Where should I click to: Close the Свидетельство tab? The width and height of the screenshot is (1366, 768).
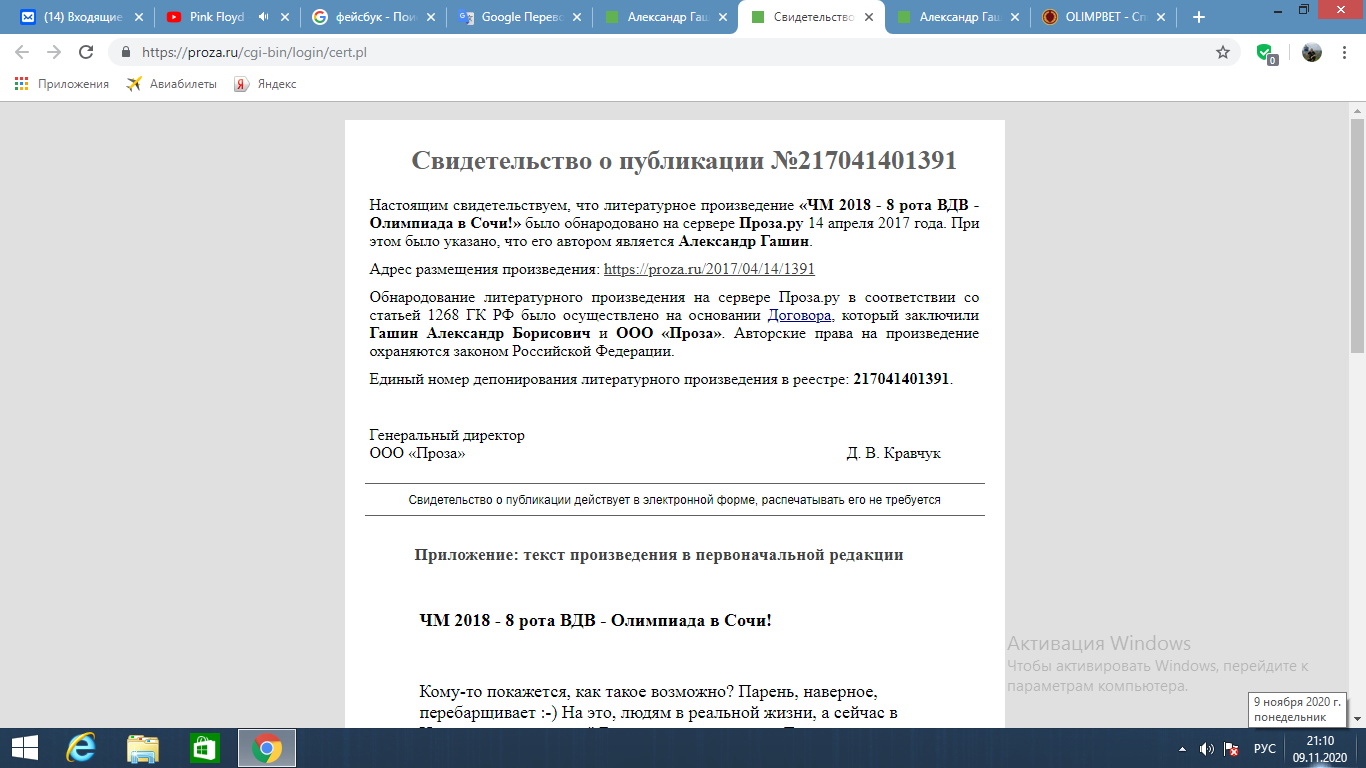point(869,17)
